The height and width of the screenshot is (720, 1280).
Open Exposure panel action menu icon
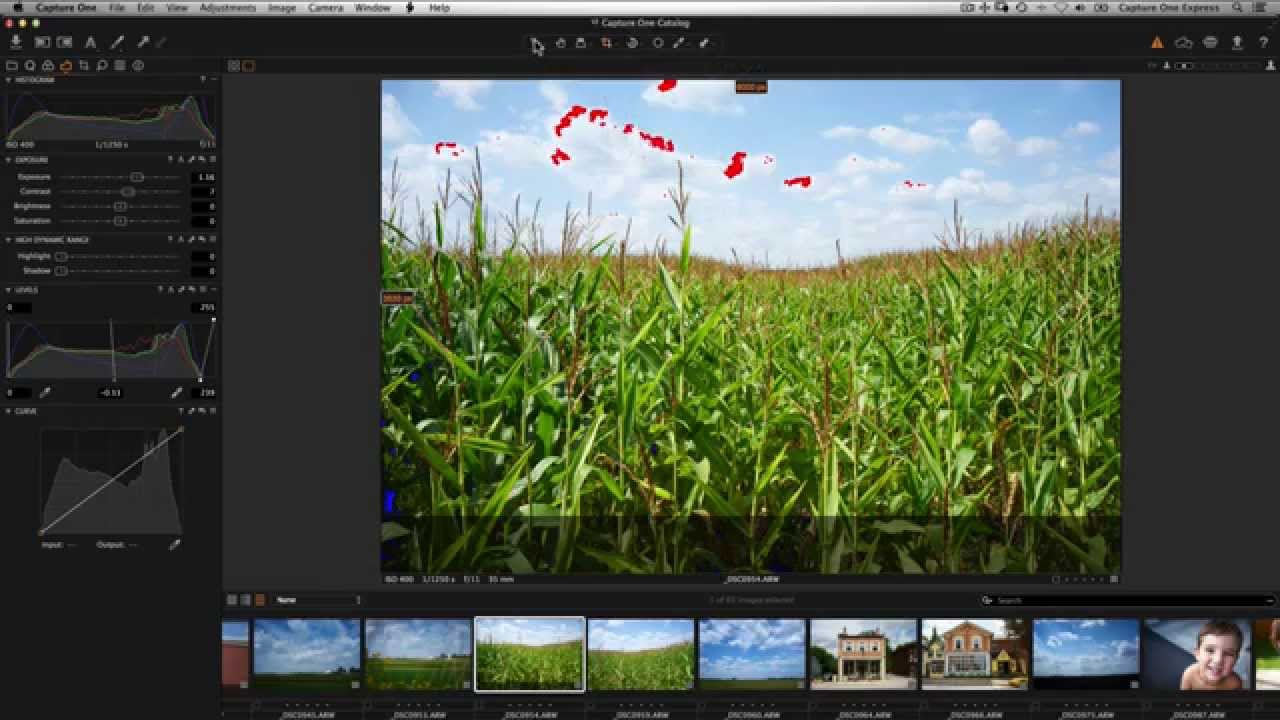pos(212,160)
